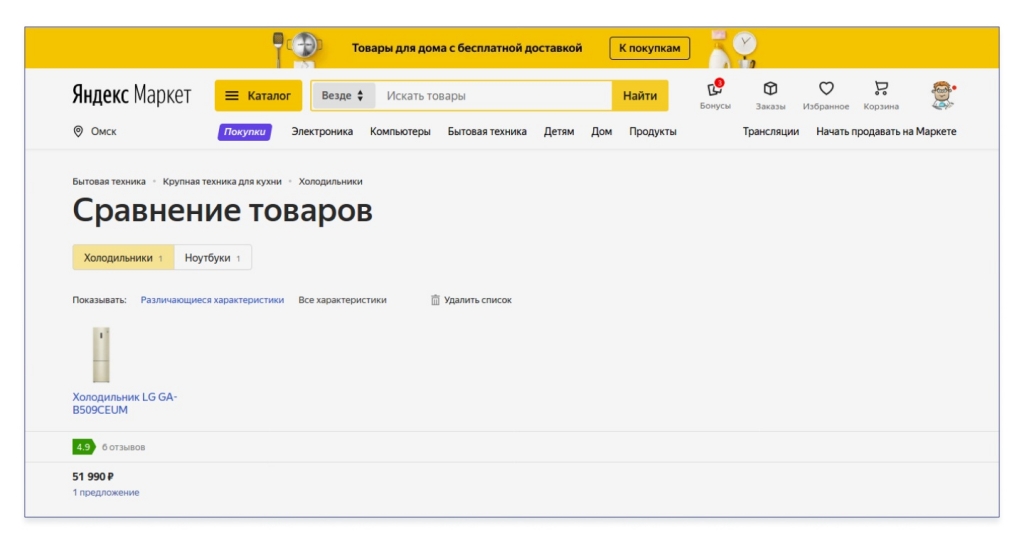
Task: Switch to the Ноутбуки comparison tab
Action: pos(213,257)
